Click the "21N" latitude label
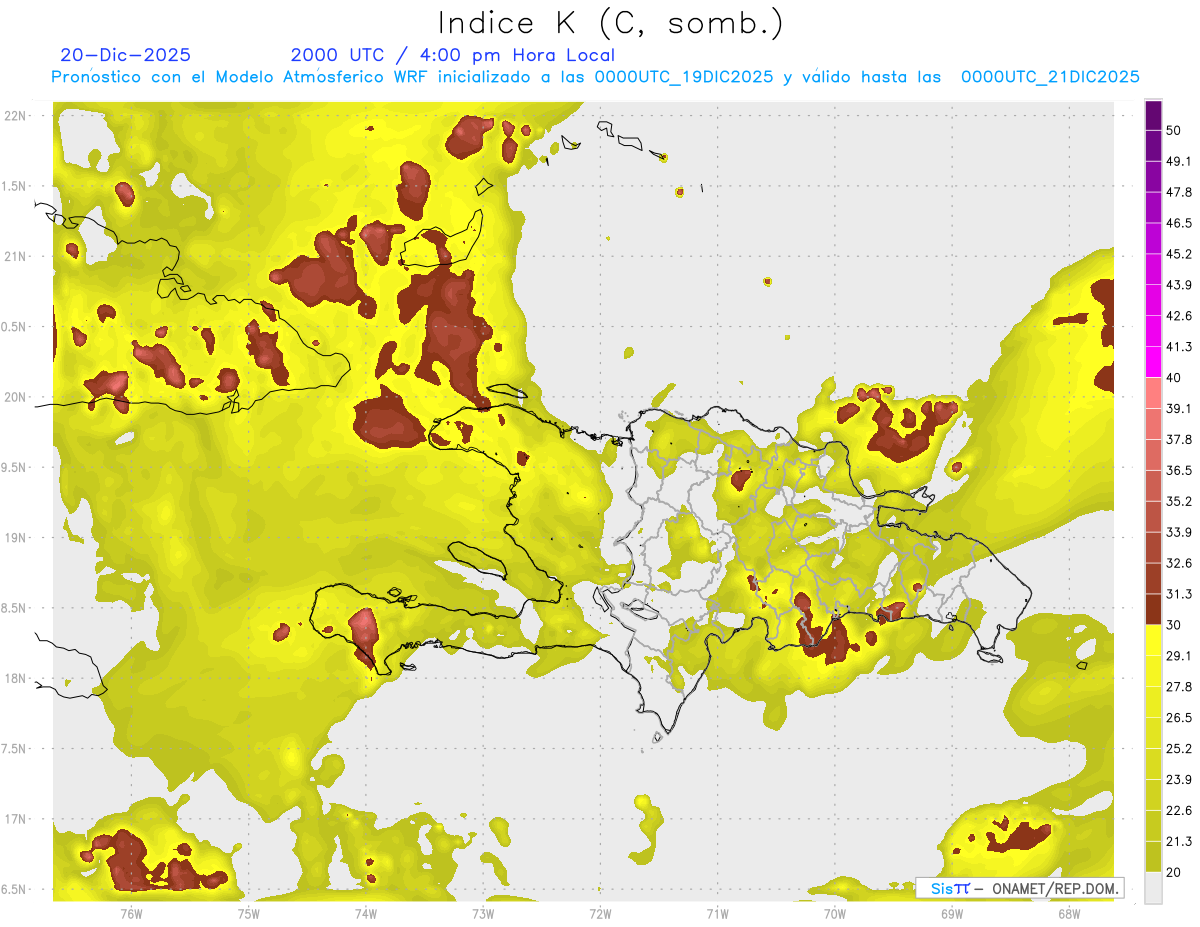Viewport: 1200px width, 927px height. click(16, 257)
